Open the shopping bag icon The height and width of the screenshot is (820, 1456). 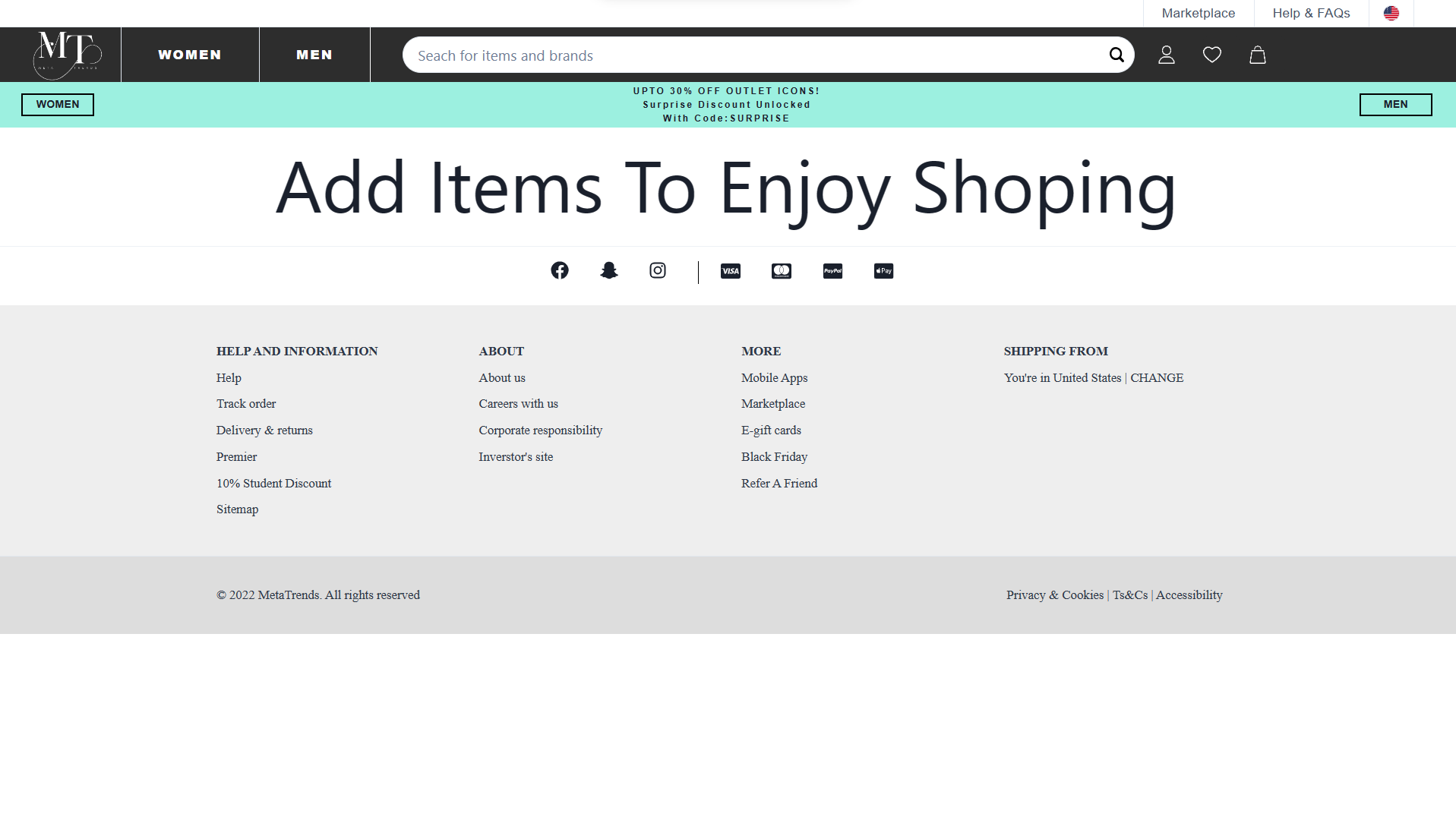coord(1257,55)
